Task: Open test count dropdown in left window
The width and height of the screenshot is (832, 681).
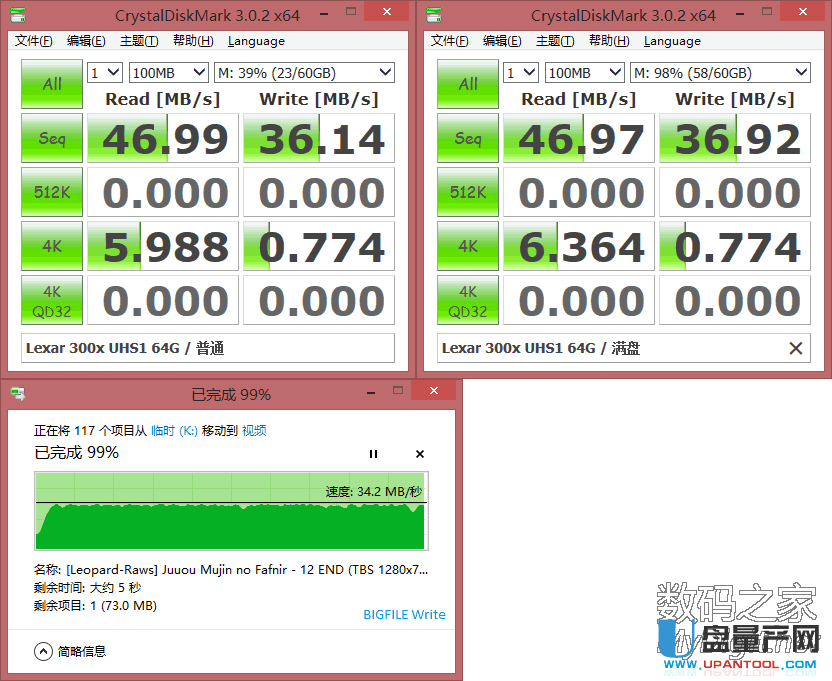Action: pos(105,73)
